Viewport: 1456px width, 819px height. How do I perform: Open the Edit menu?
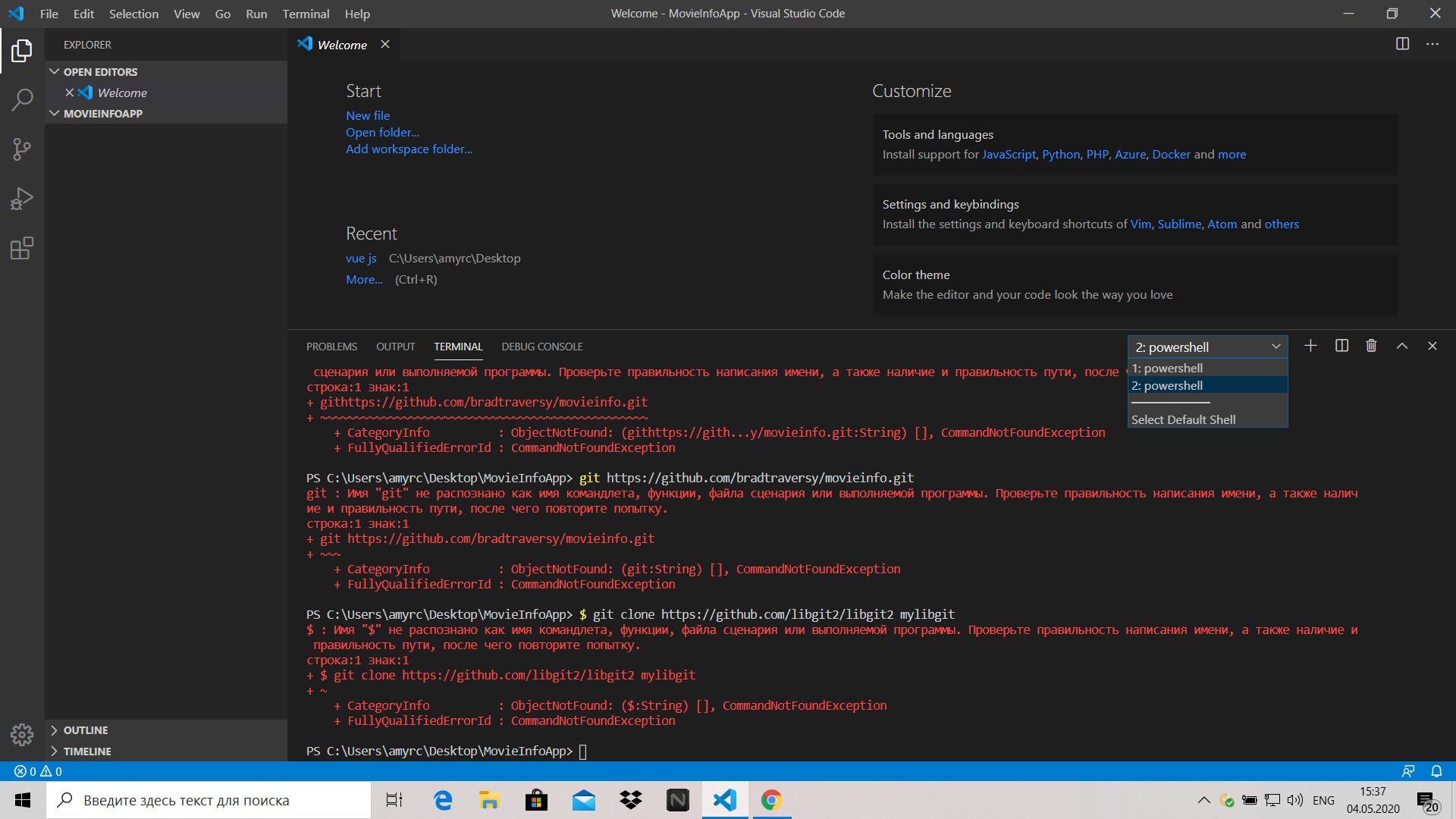point(83,14)
